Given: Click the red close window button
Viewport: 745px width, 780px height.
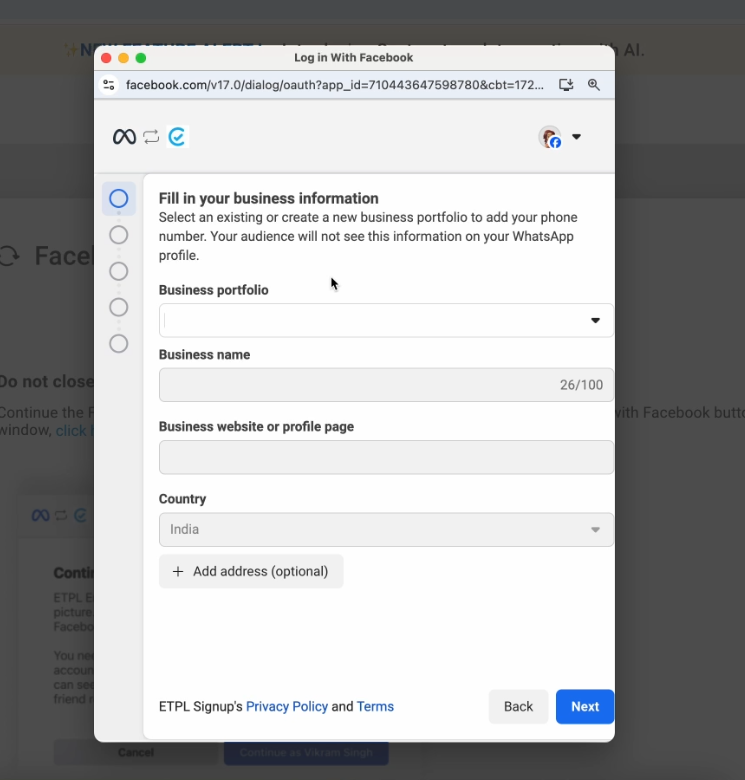Looking at the screenshot, I should pyautogui.click(x=106, y=58).
